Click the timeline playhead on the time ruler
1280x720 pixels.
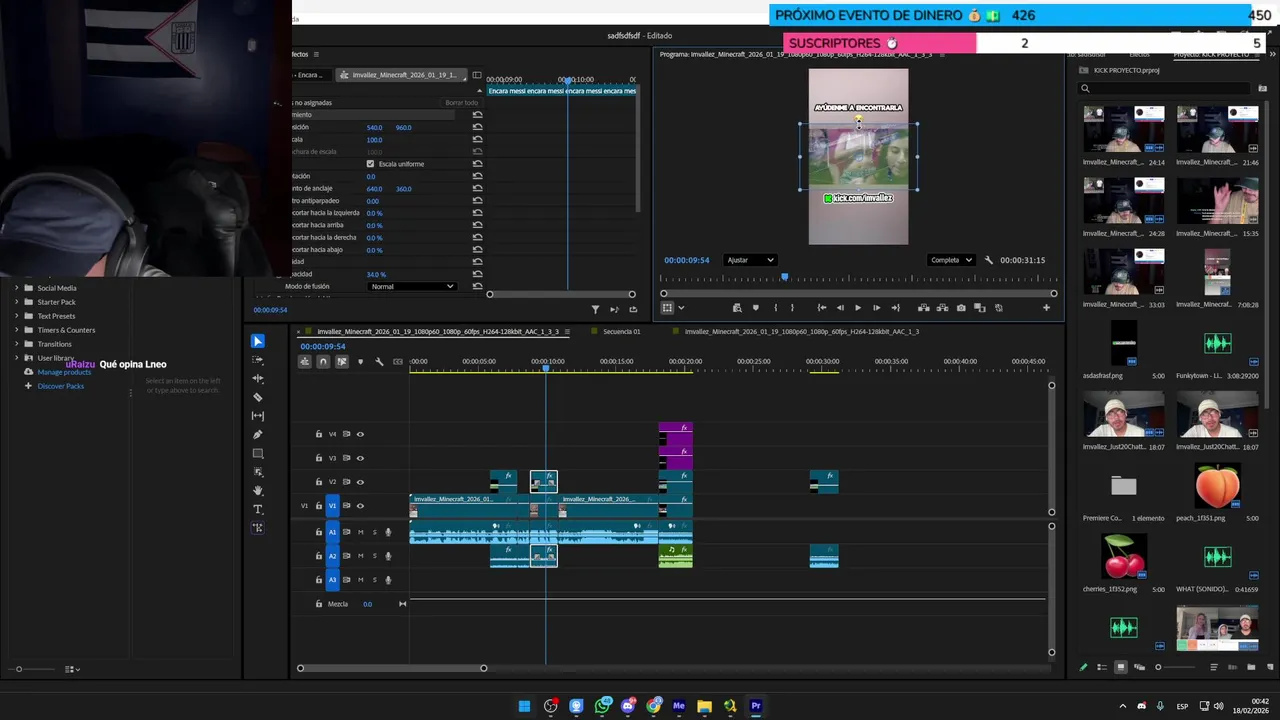[x=546, y=368]
